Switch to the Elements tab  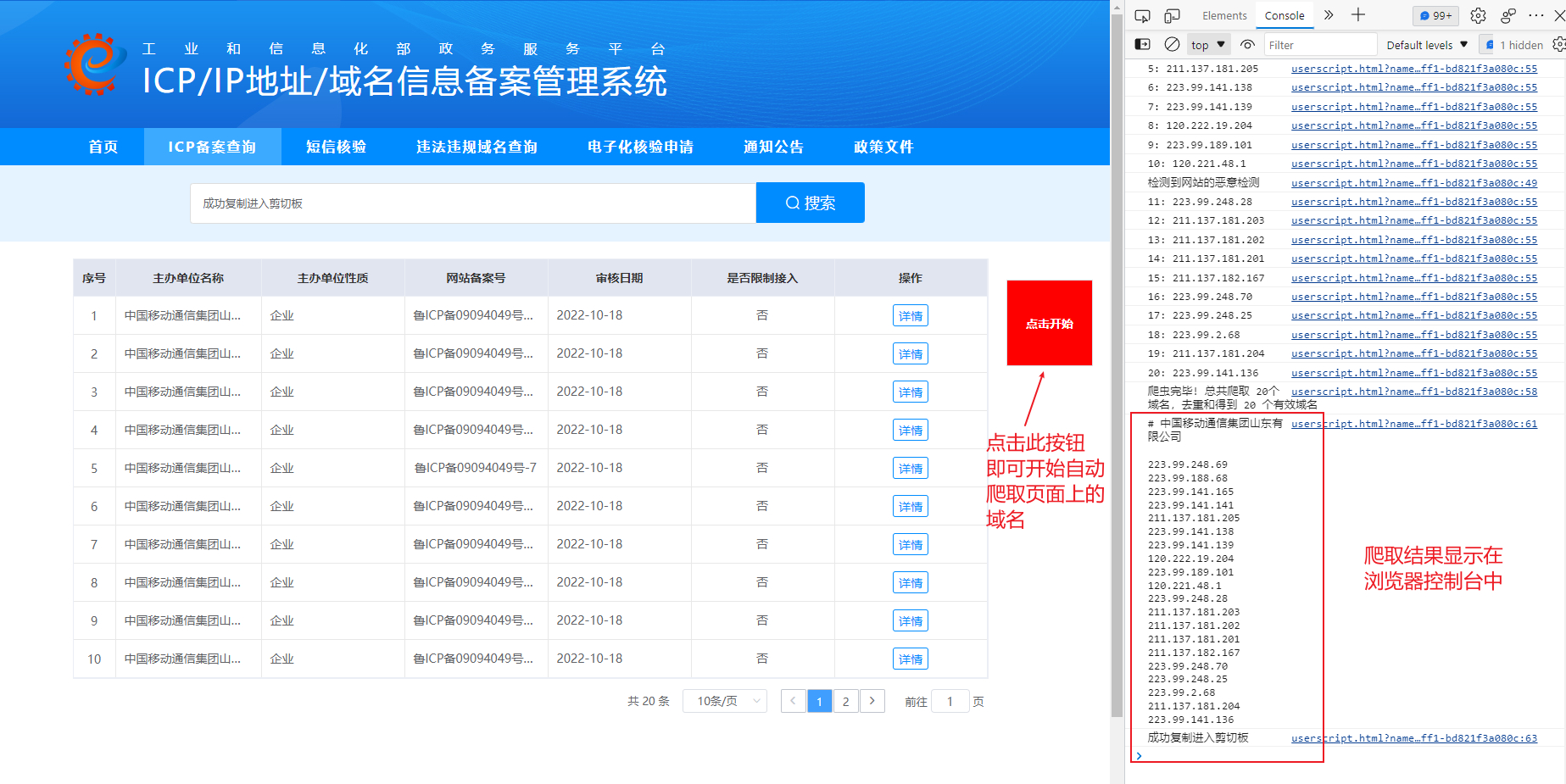(1224, 15)
